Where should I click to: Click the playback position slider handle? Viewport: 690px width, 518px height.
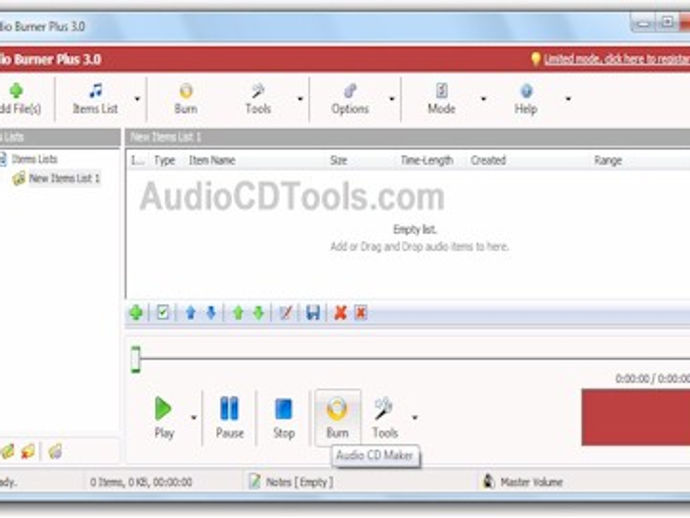point(136,360)
